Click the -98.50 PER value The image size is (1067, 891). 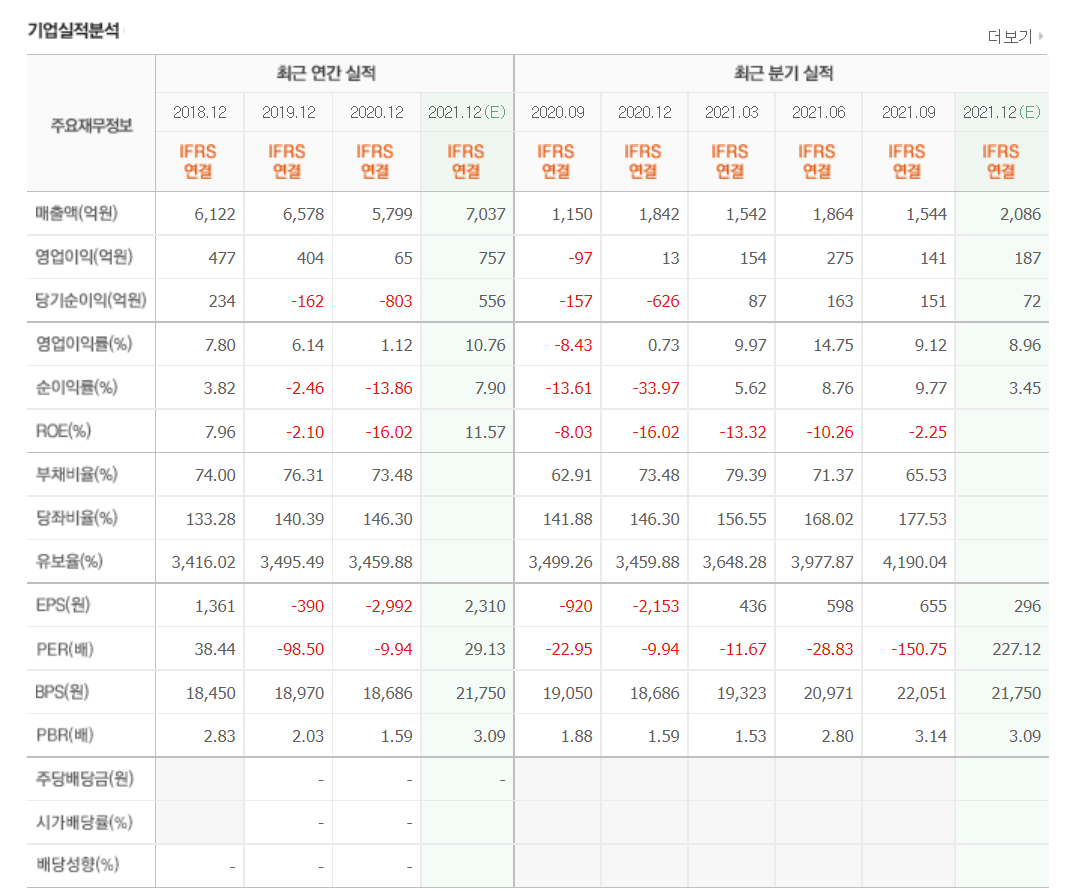click(x=300, y=649)
